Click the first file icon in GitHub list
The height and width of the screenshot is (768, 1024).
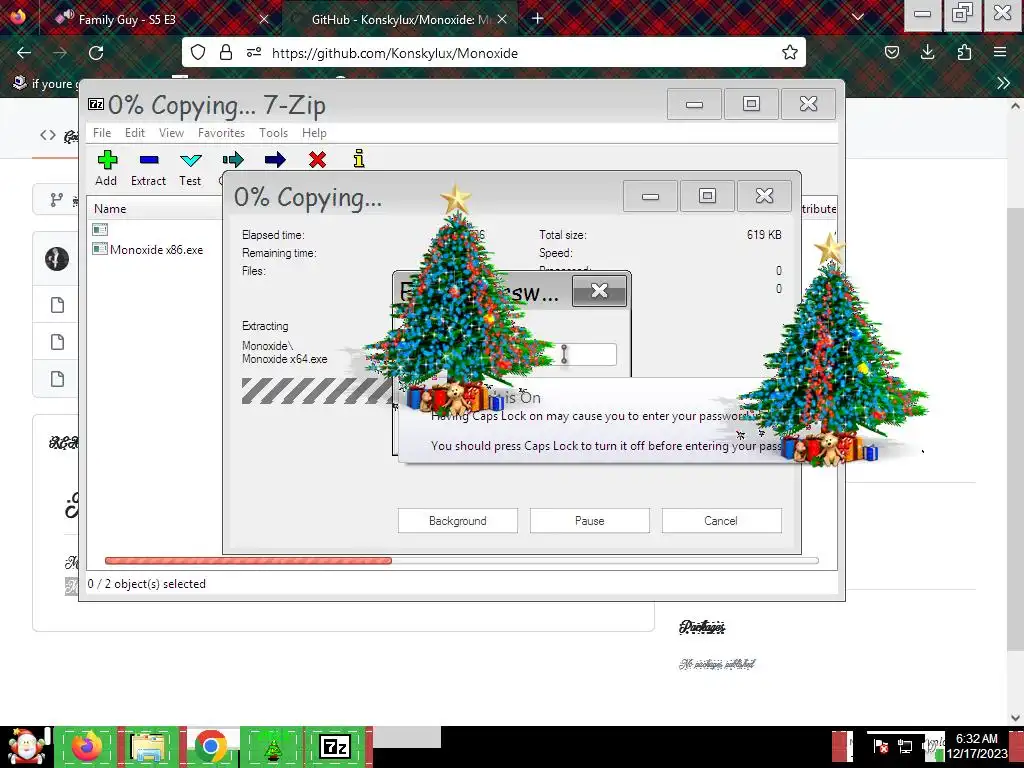[57, 305]
